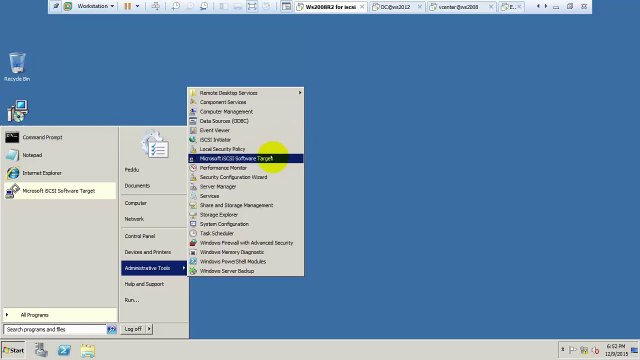Open Devices and Printers

[x=148, y=252]
